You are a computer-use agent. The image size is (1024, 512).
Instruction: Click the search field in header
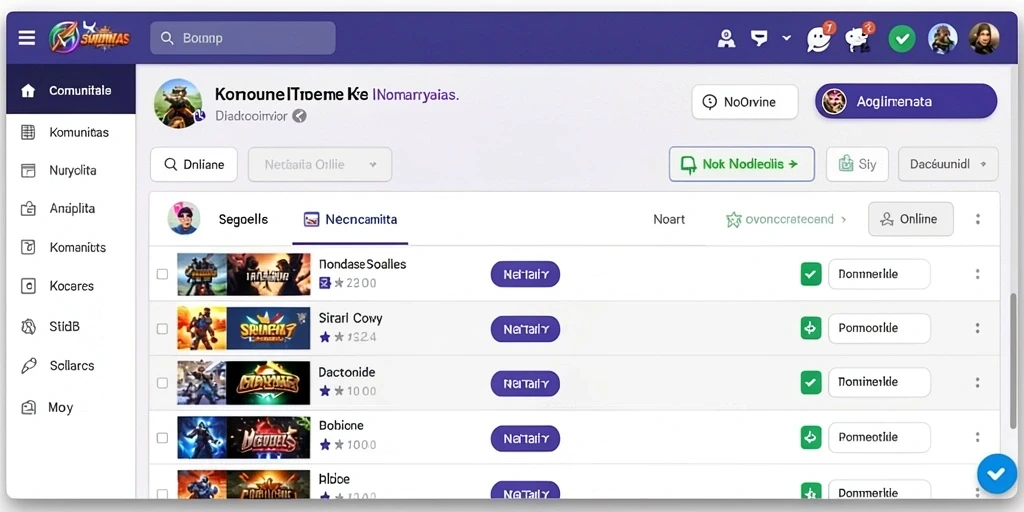tap(243, 38)
